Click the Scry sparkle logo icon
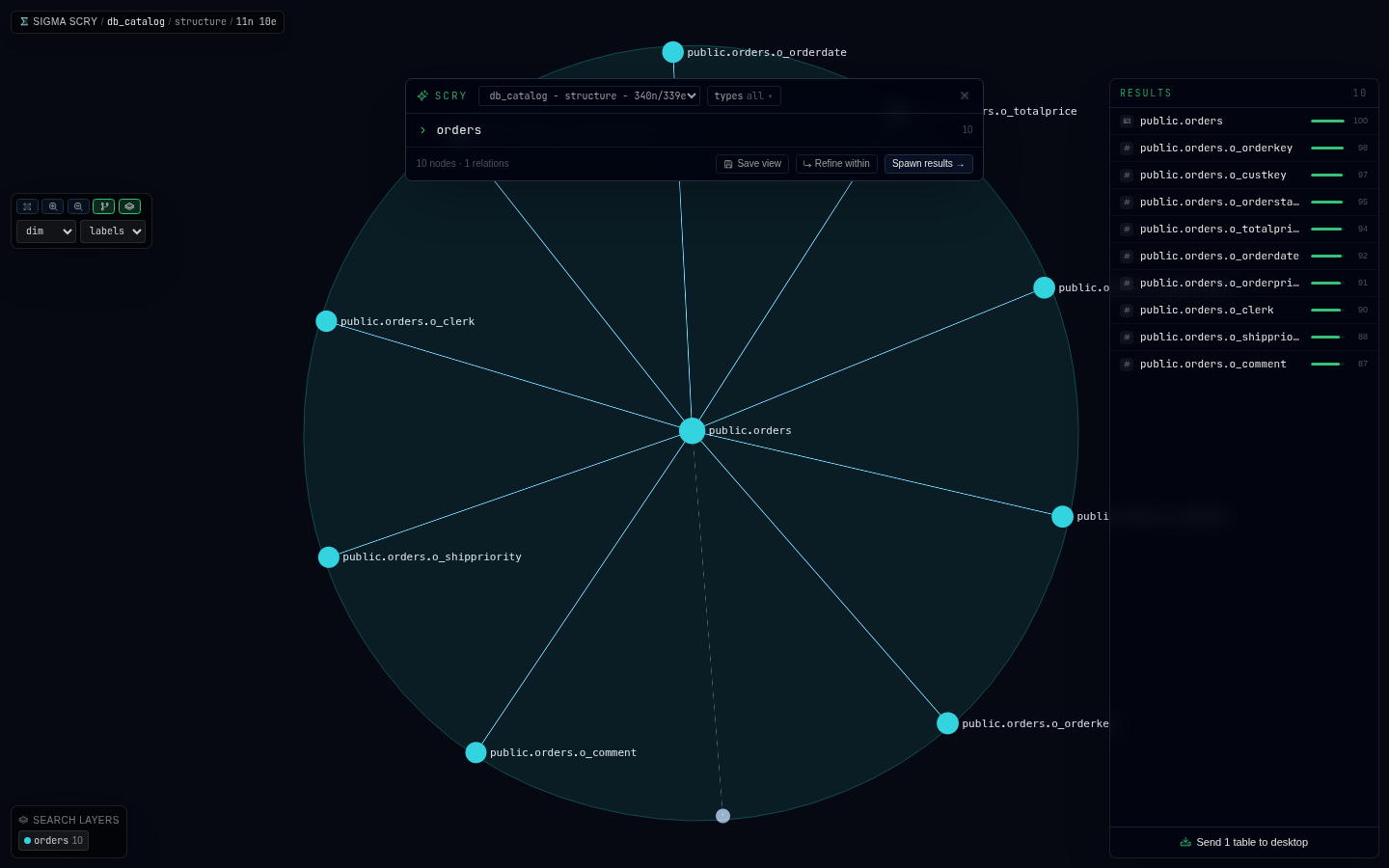This screenshot has width=1389, height=868. 422,95
